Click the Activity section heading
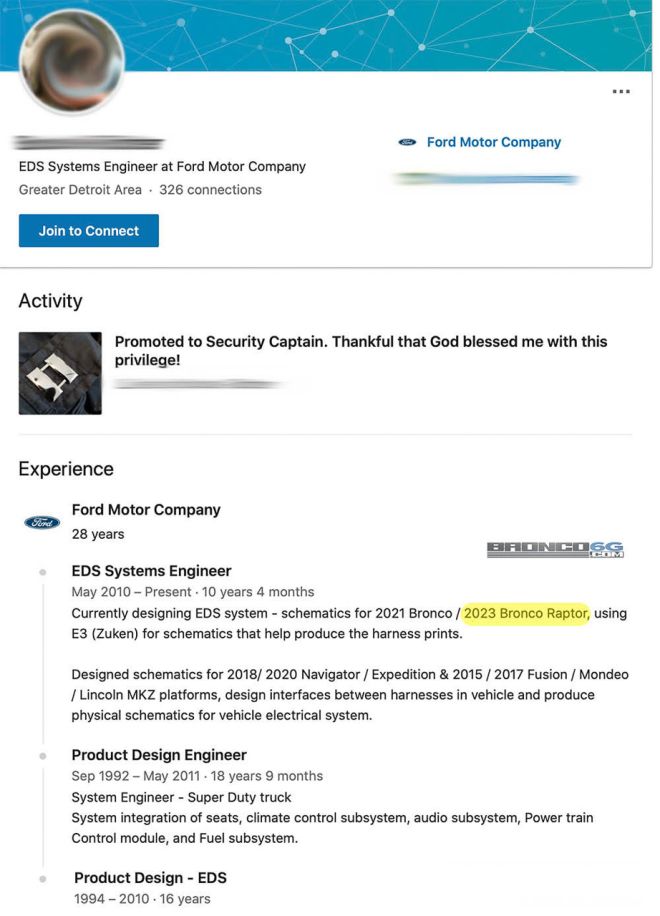Screen dimensions: 660x916 coord(50,301)
